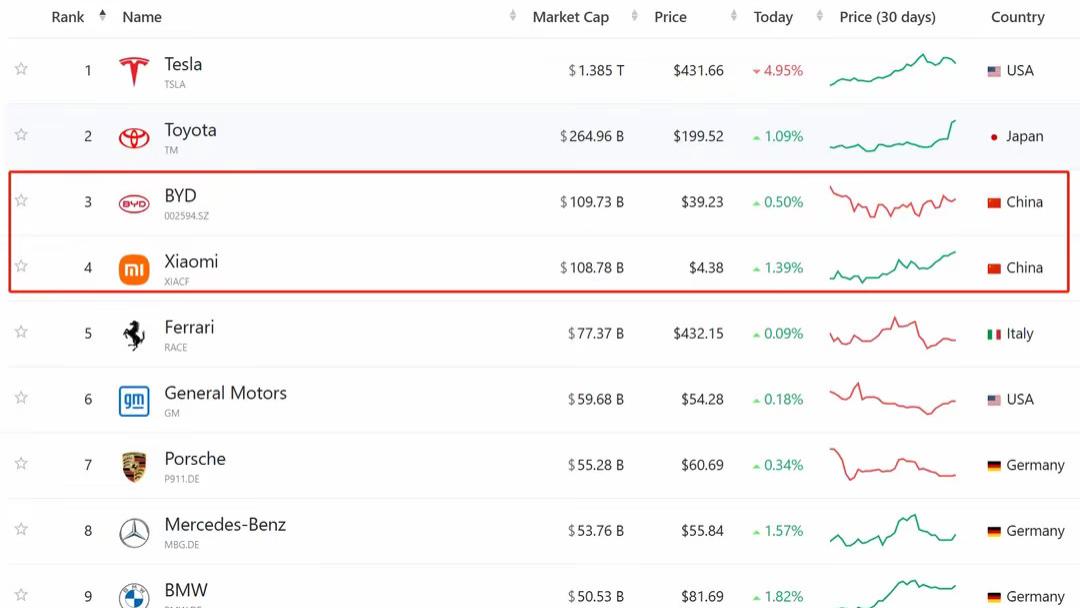The width and height of the screenshot is (1080, 608).
Task: Add Ferrari to favorites with star
Action: pyautogui.click(x=21, y=332)
